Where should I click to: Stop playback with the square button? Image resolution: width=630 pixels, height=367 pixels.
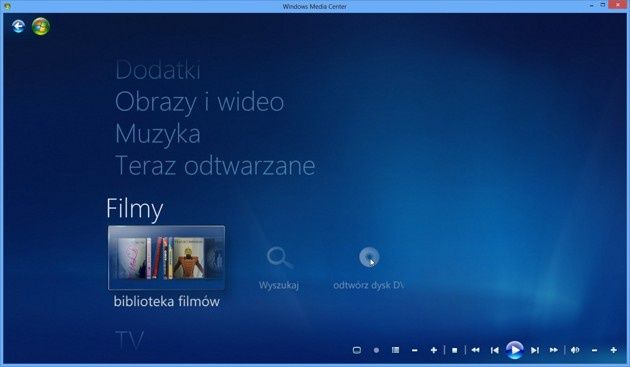(454, 350)
